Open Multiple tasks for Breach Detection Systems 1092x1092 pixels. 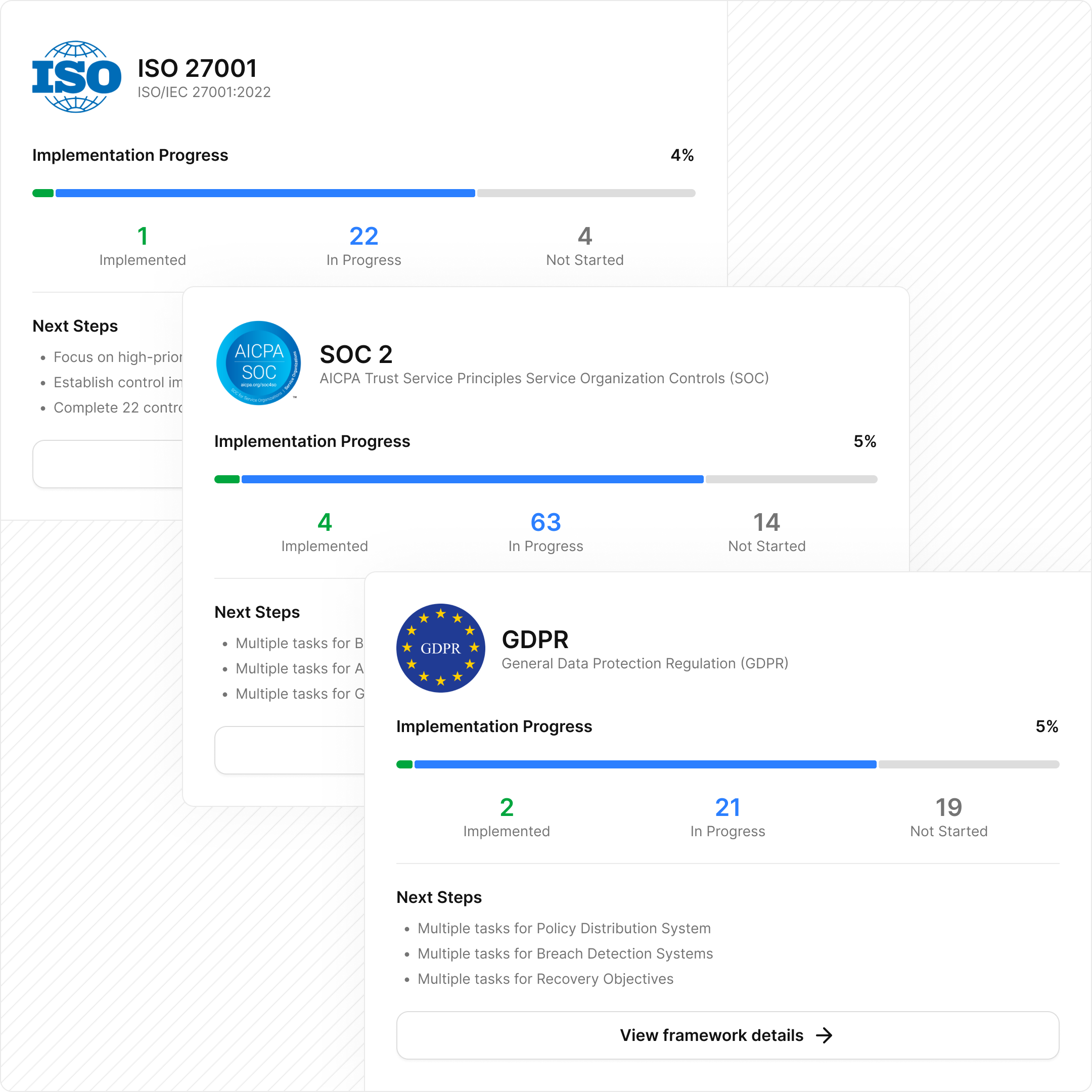click(x=565, y=953)
